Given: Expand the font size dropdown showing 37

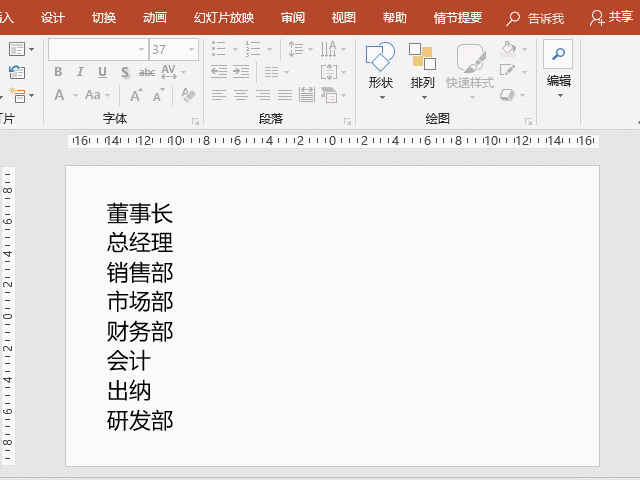Looking at the screenshot, I should click(x=191, y=49).
